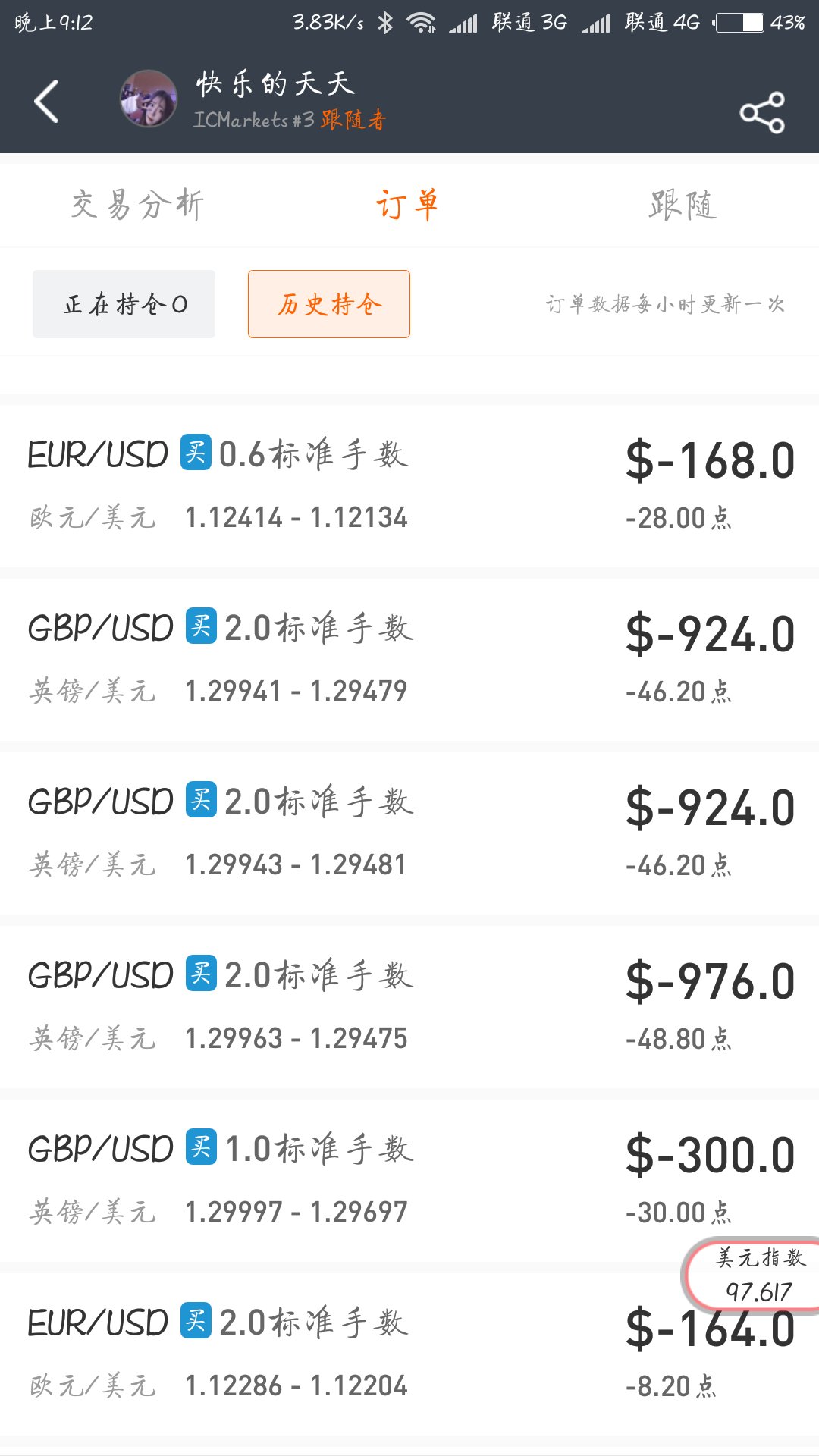Viewport: 819px width, 1456px height.
Task: Open the 跟随 tab
Action: point(682,206)
